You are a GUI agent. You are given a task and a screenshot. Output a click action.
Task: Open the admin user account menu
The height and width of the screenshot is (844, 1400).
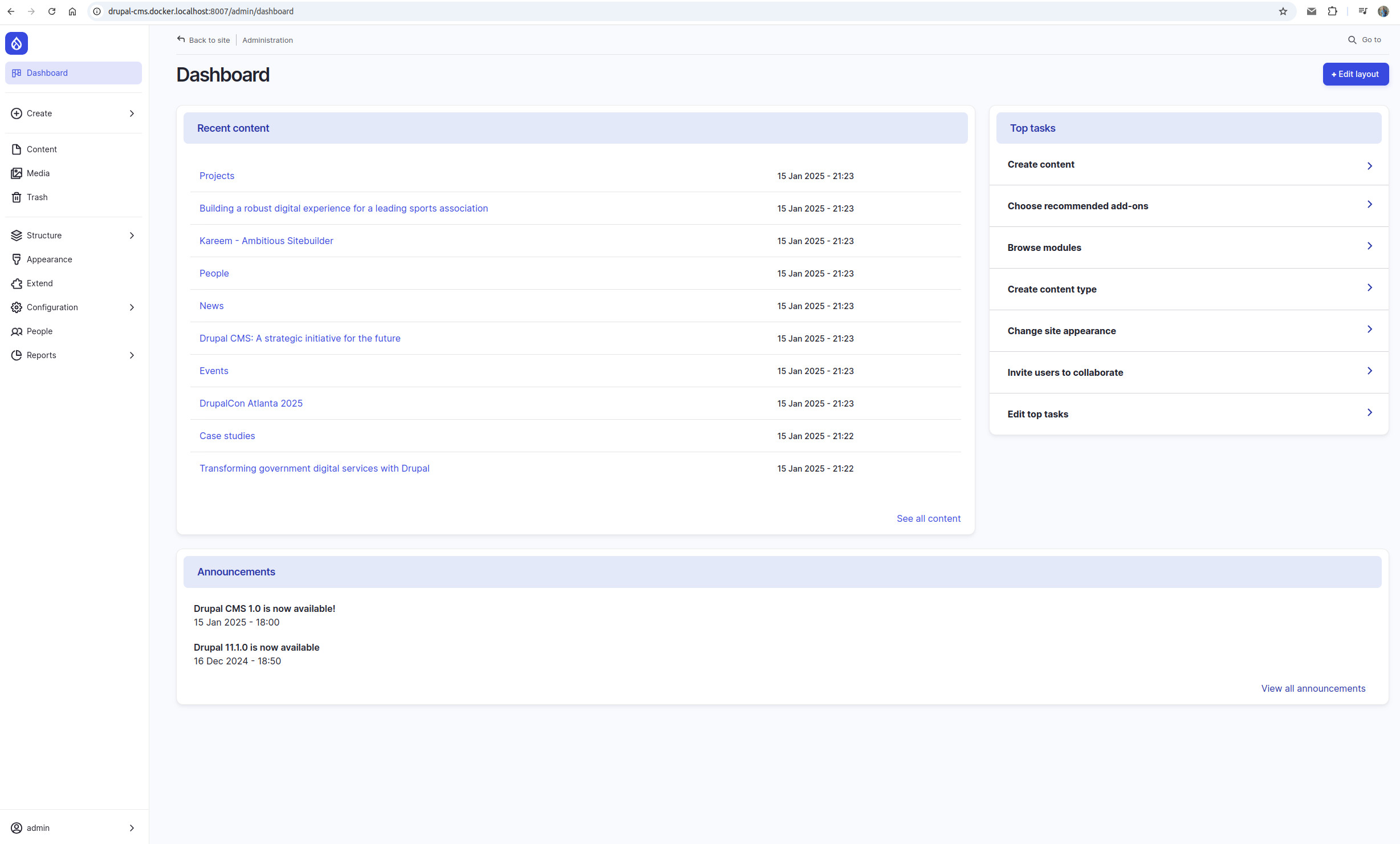click(x=74, y=827)
